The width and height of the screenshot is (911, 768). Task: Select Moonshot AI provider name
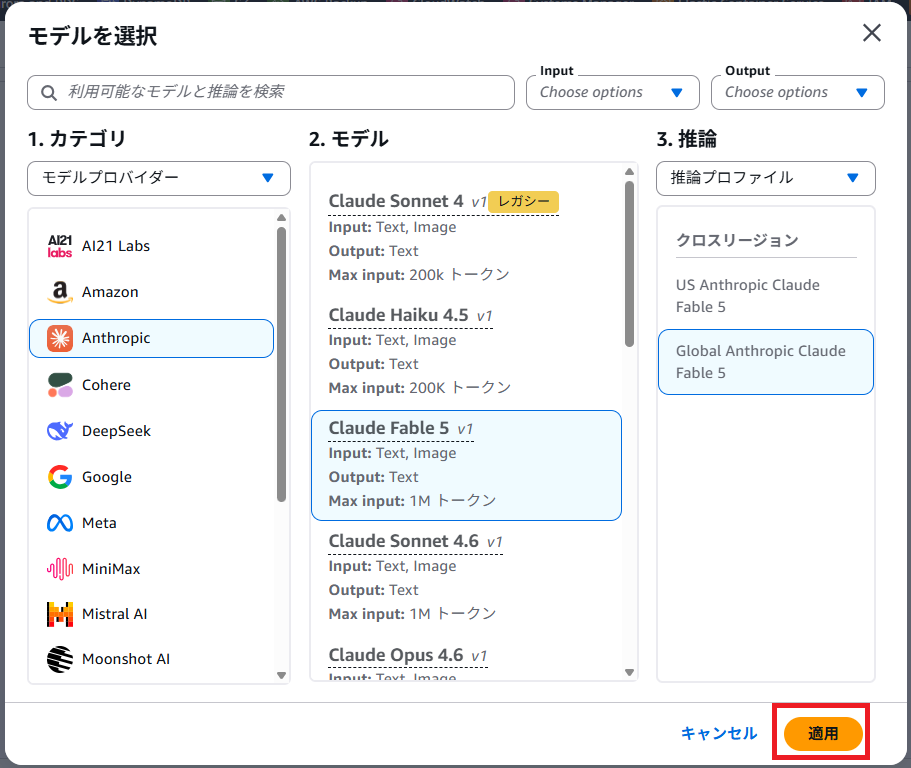(126, 659)
